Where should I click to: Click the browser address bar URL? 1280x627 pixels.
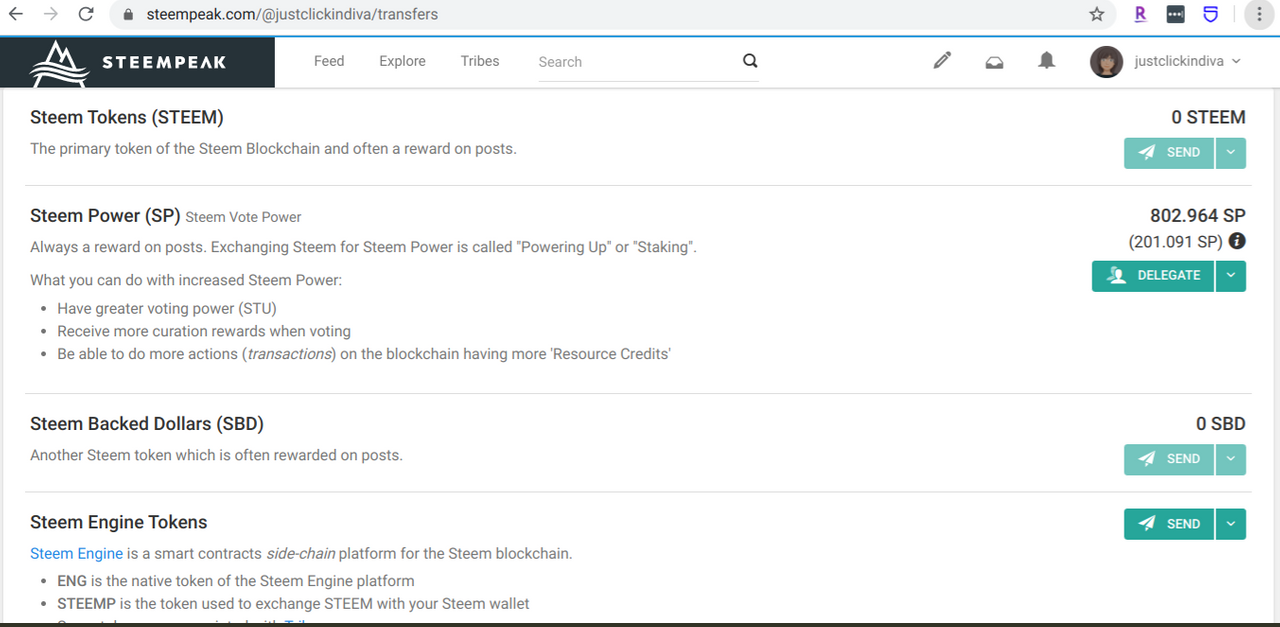pos(292,15)
